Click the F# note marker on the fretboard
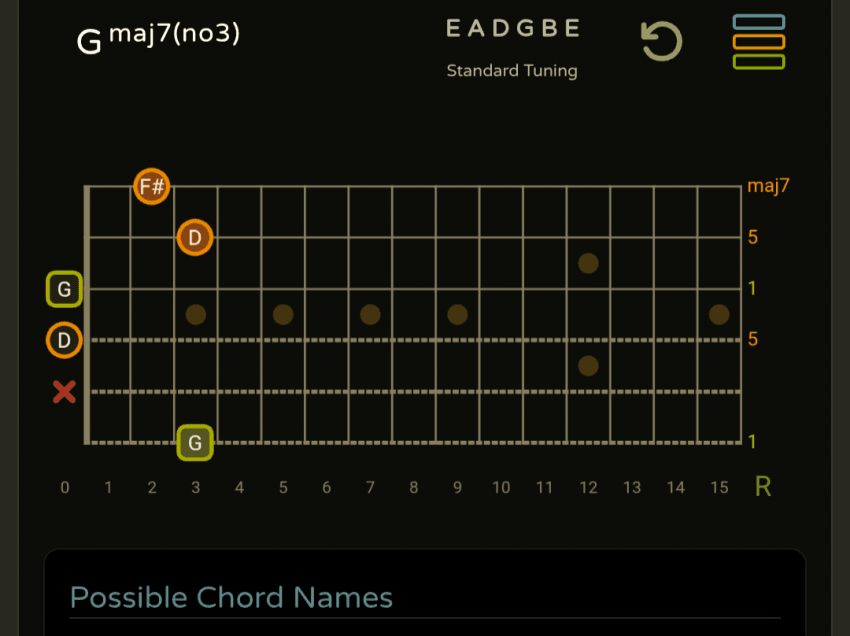Viewport: 850px width, 636px height. [x=152, y=186]
